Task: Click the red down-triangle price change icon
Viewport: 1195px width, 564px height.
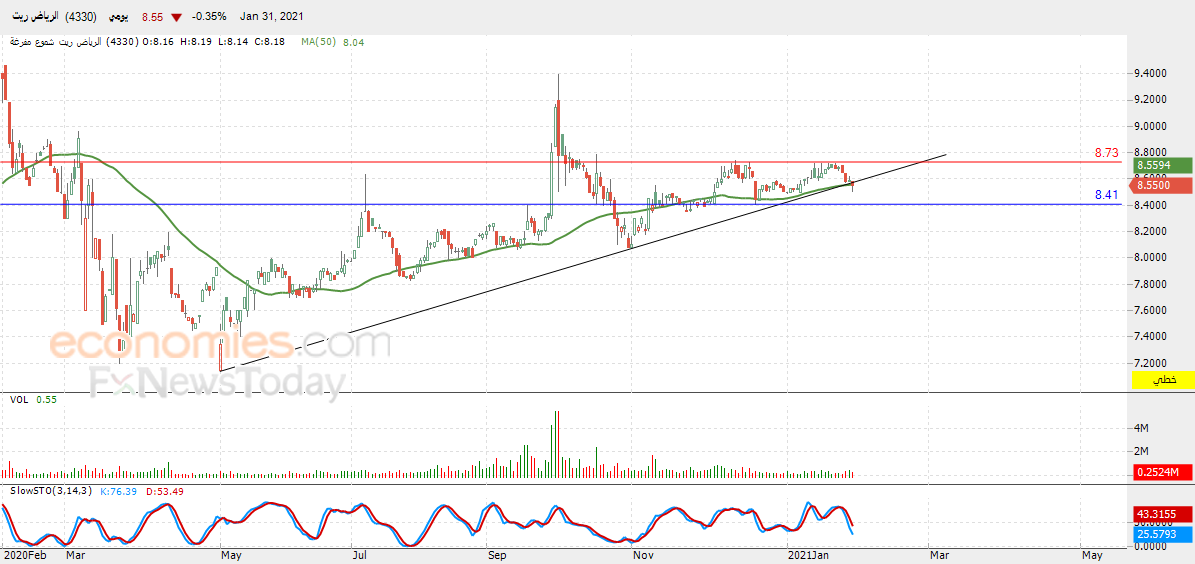Action: 177,17
